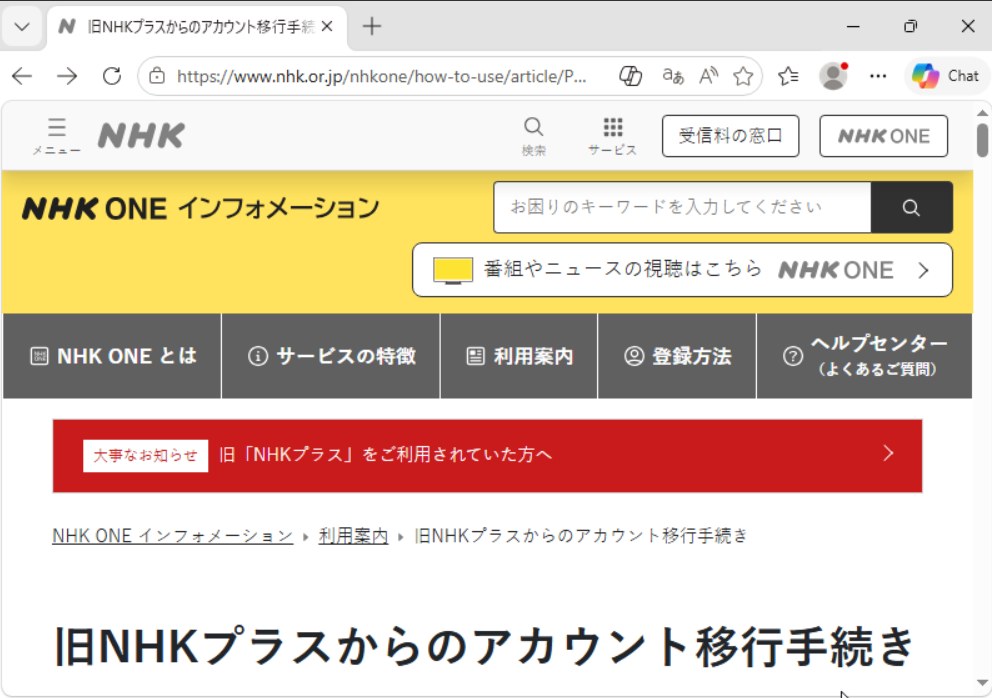The image size is (992, 698).
Task: Open the NHK ONE header button
Action: pos(884,135)
